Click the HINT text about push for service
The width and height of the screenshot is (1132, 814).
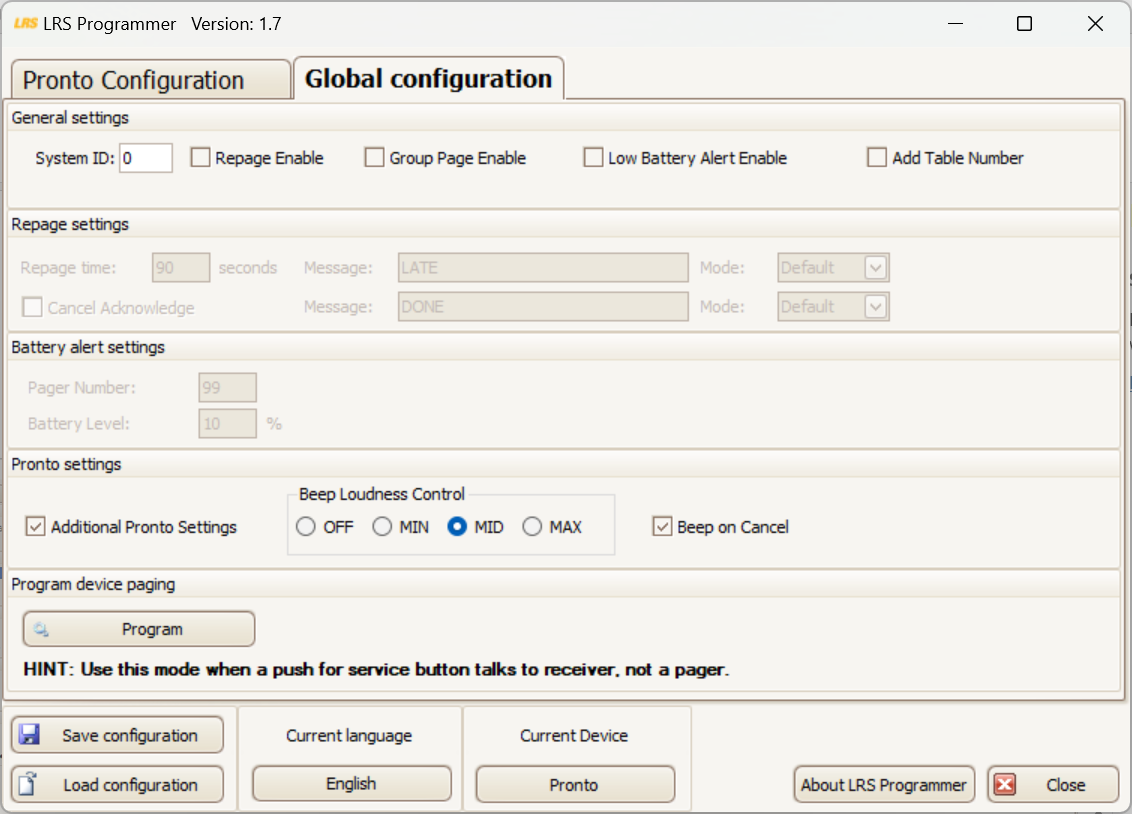click(x=376, y=670)
